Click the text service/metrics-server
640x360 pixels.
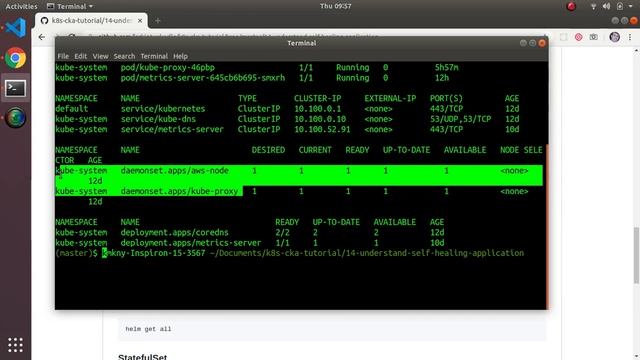(172, 129)
